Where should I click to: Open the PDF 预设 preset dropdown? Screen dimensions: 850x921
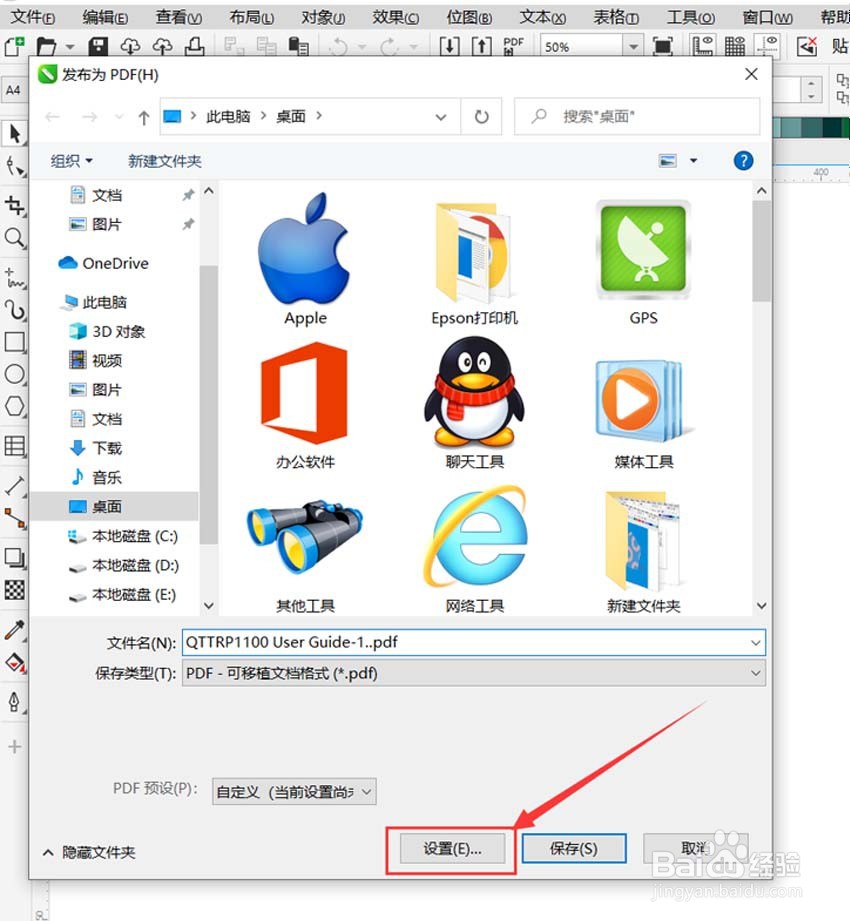click(294, 792)
